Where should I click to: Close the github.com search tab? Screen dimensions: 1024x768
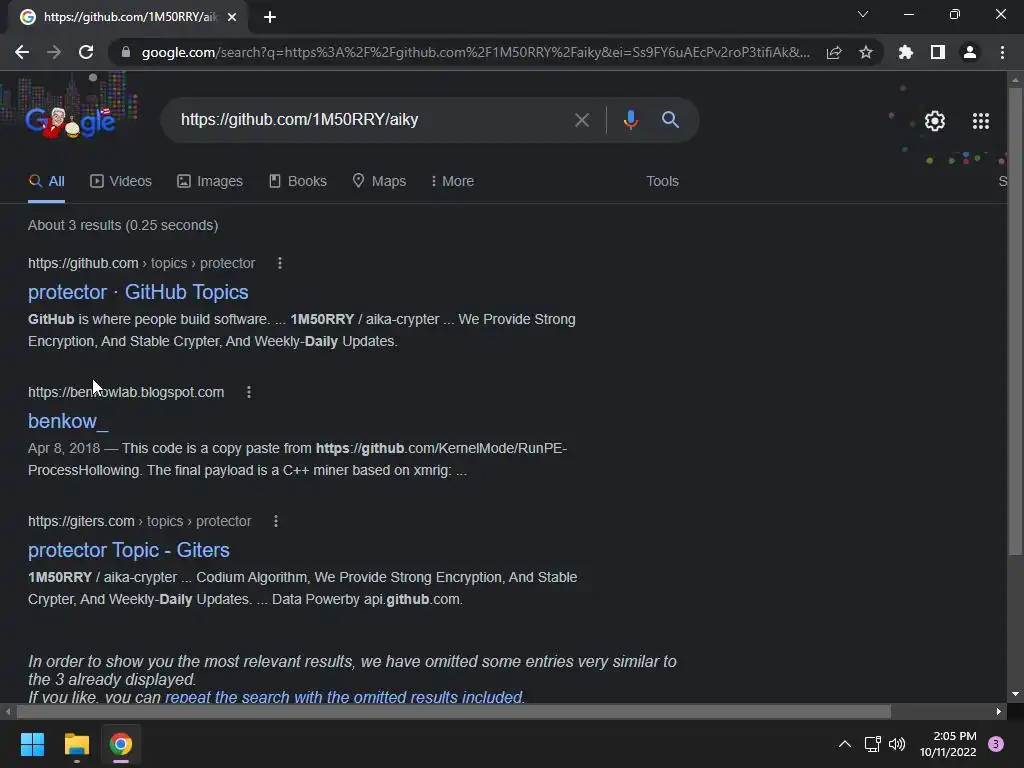(x=232, y=17)
